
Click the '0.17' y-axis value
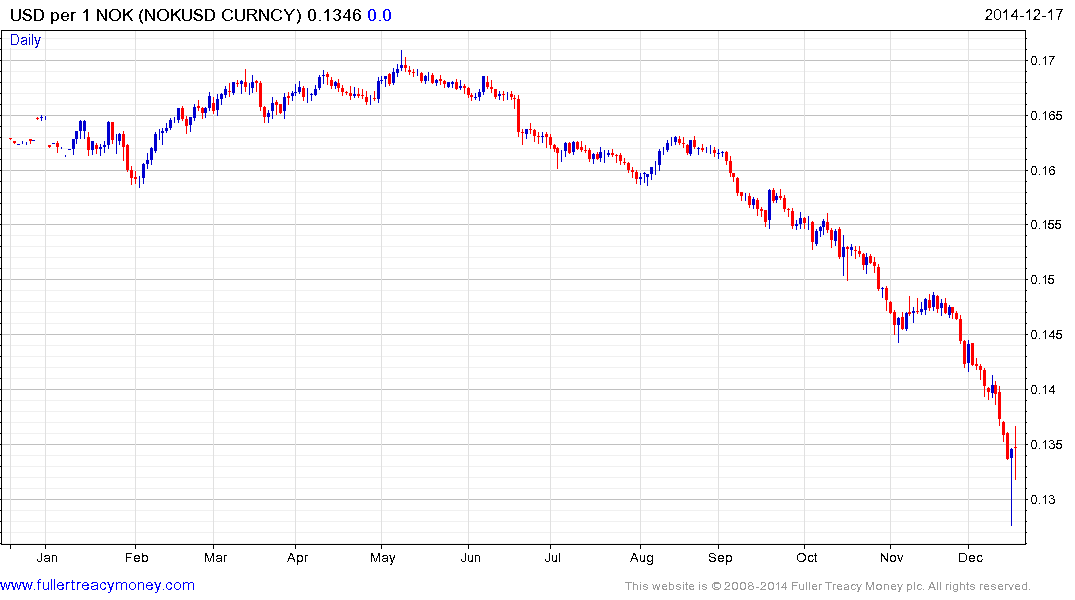[x=1043, y=60]
